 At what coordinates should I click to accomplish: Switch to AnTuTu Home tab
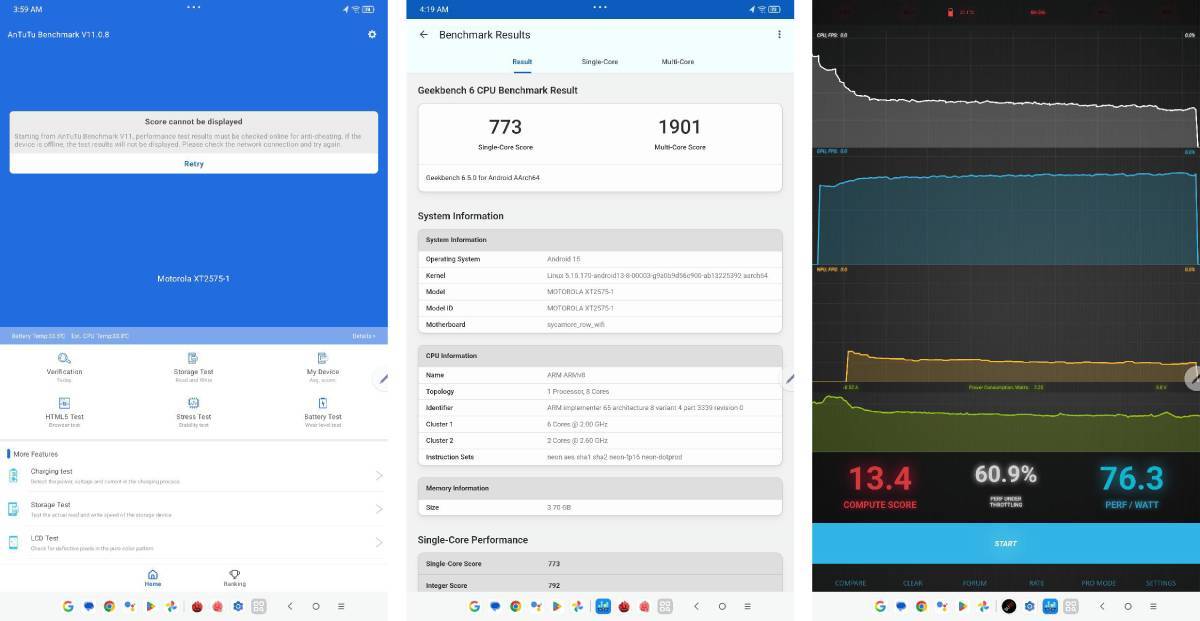pyautogui.click(x=153, y=578)
